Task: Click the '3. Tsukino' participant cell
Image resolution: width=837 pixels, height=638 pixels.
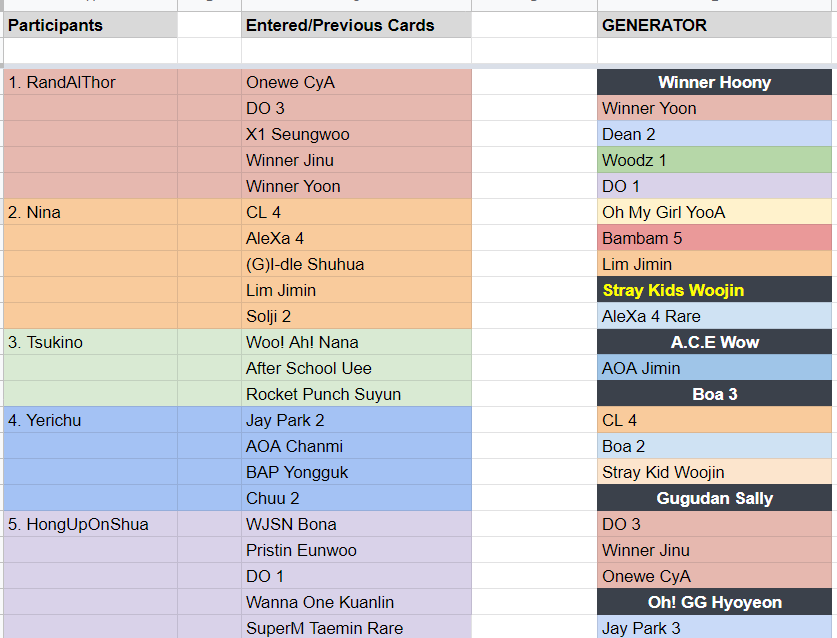Action: point(90,342)
